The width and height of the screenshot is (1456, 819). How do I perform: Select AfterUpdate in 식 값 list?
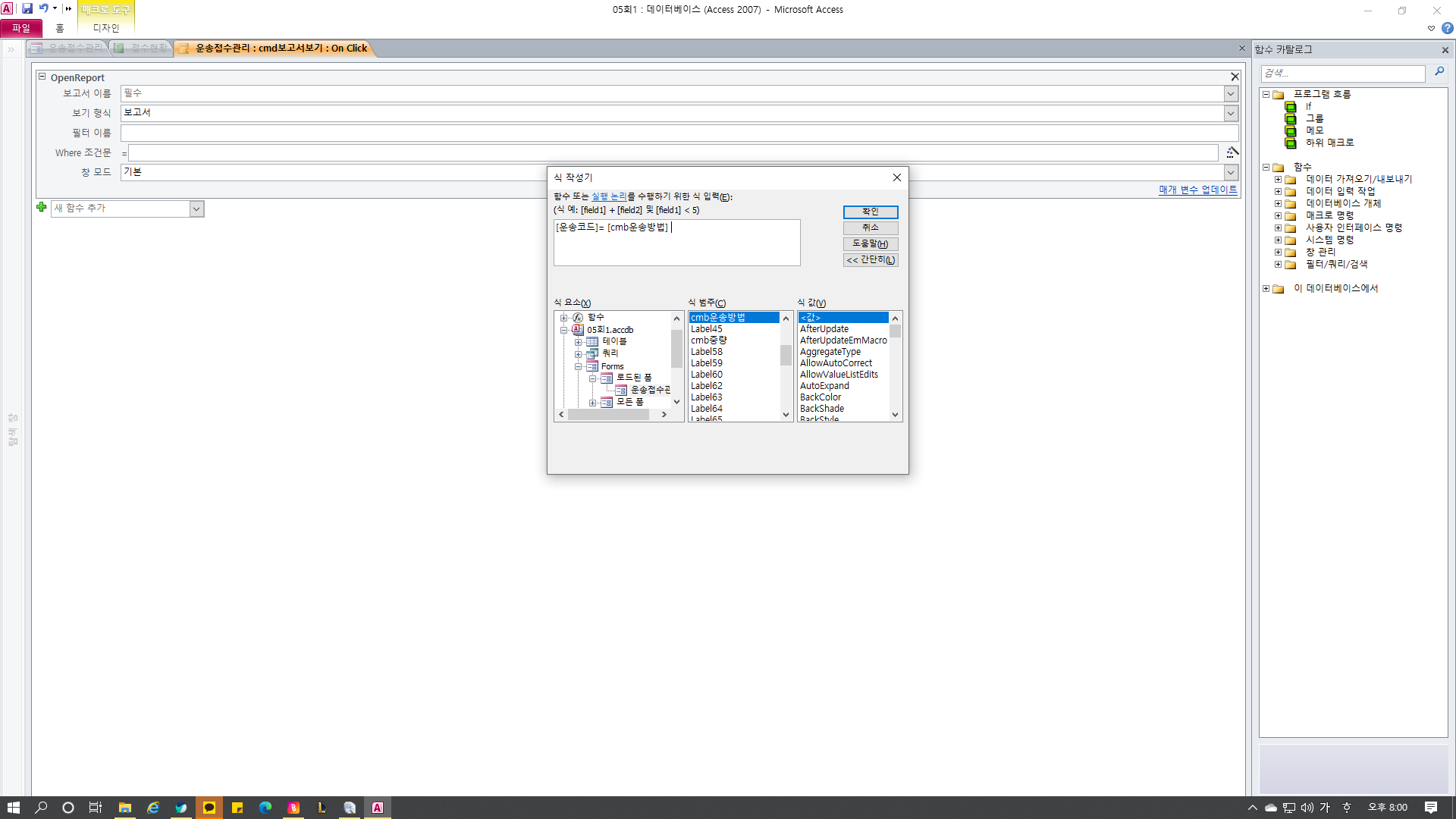pos(824,329)
